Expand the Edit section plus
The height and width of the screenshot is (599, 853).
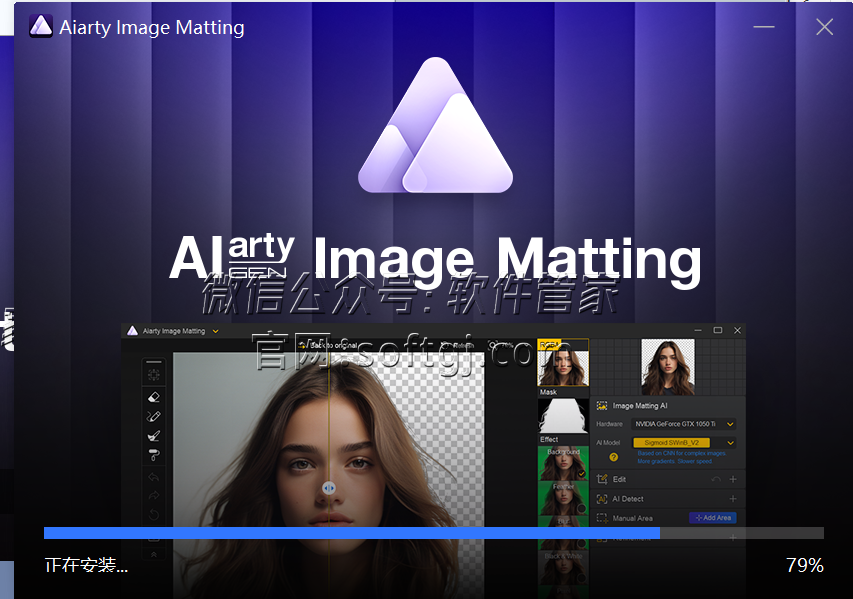tap(732, 479)
